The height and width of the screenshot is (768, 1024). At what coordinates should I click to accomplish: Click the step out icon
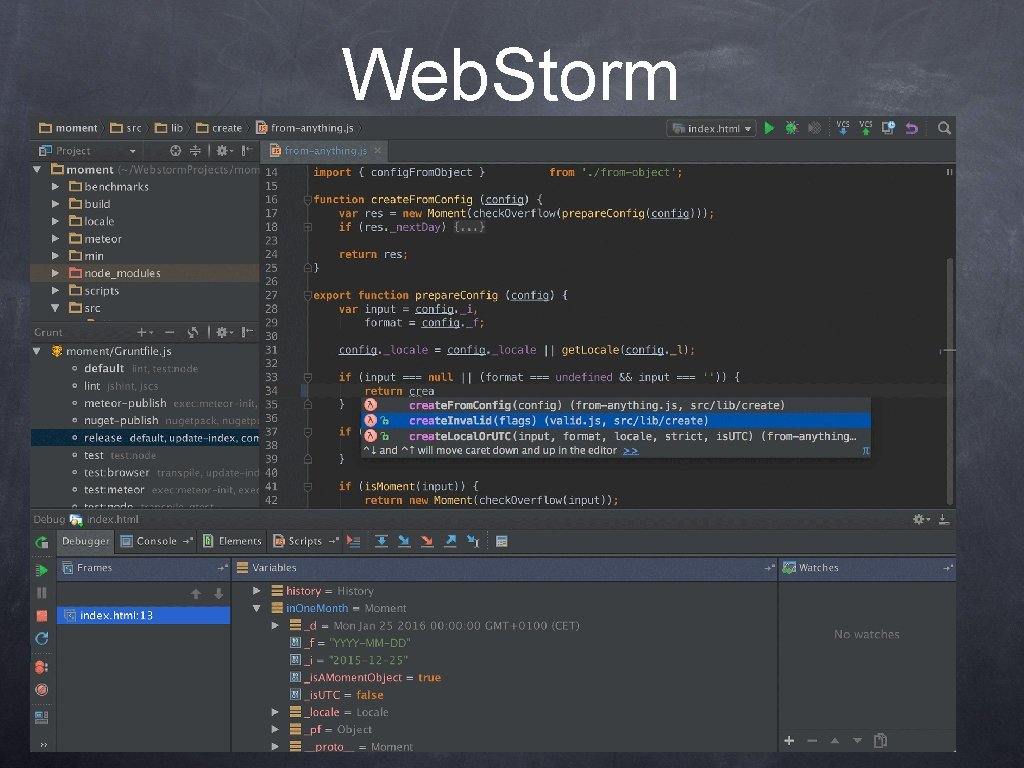pyautogui.click(x=450, y=541)
